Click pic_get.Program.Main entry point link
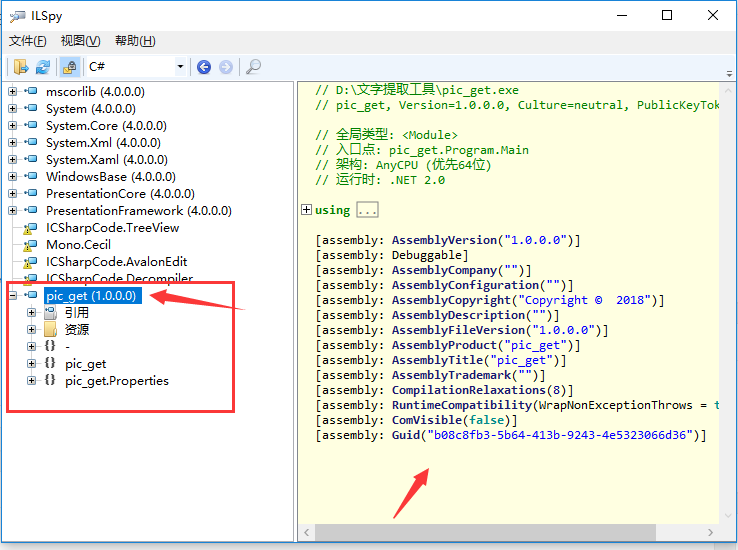The height and width of the screenshot is (550, 738). pos(459,150)
